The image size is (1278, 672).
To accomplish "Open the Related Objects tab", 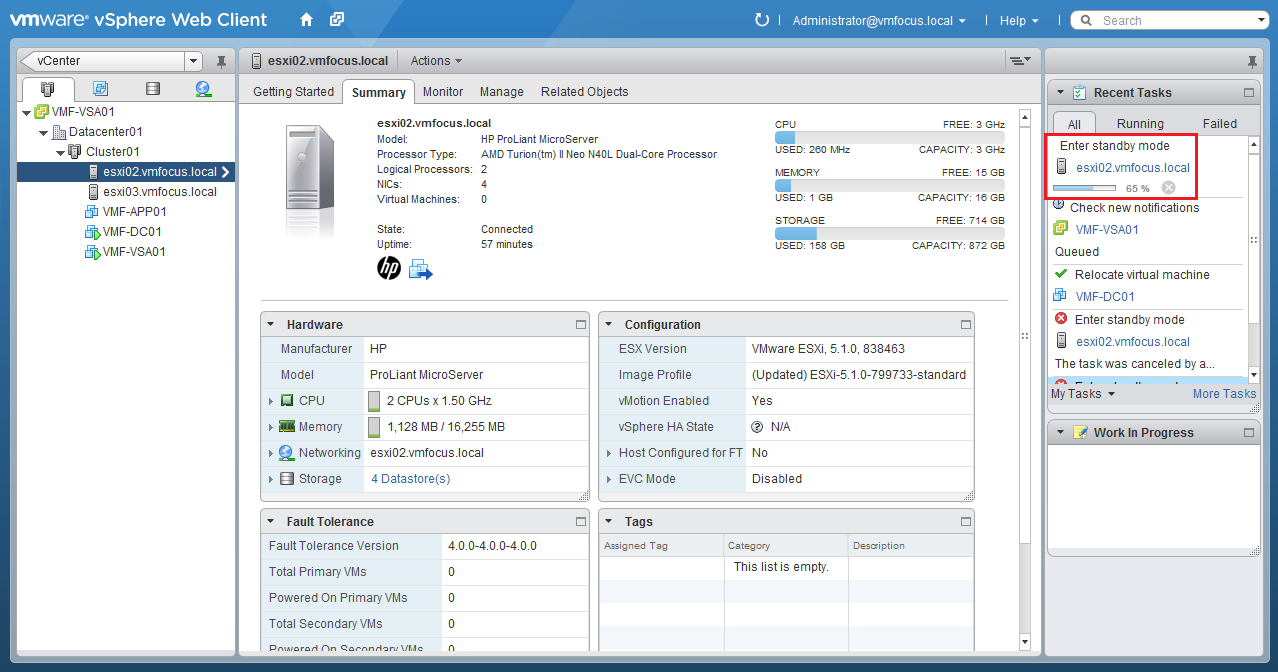I will point(584,92).
